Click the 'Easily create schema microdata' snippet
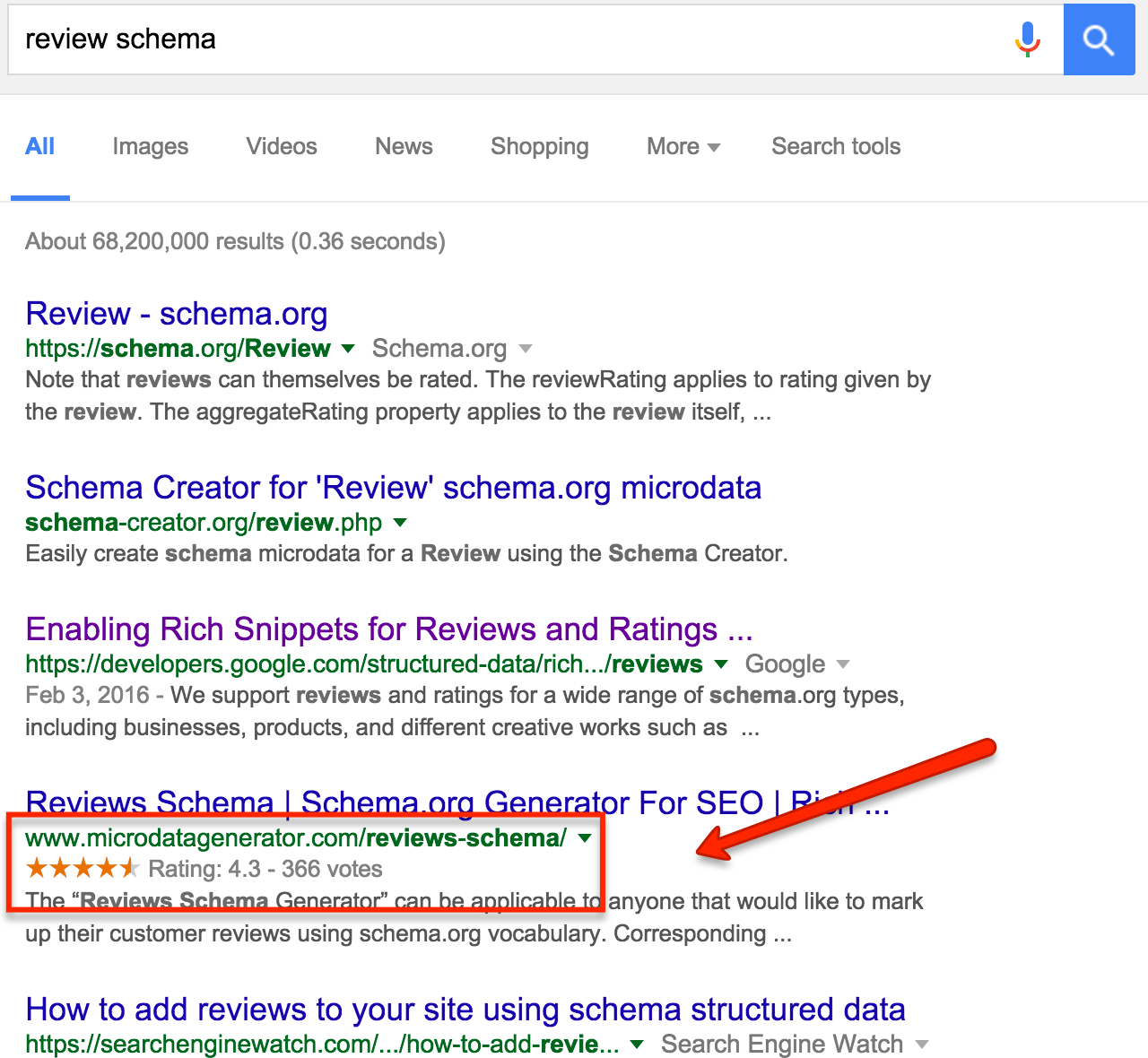This screenshot has height=1058, width=1148. click(x=406, y=553)
